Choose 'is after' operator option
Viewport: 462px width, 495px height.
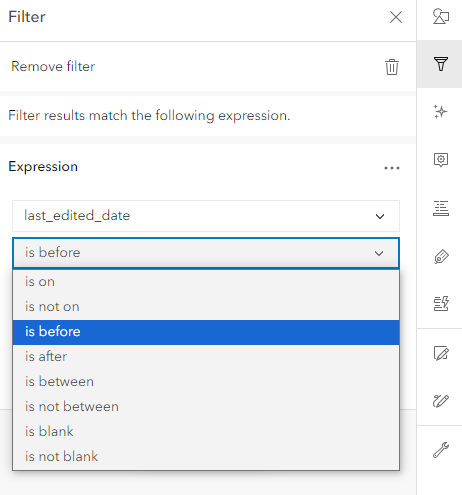206,357
